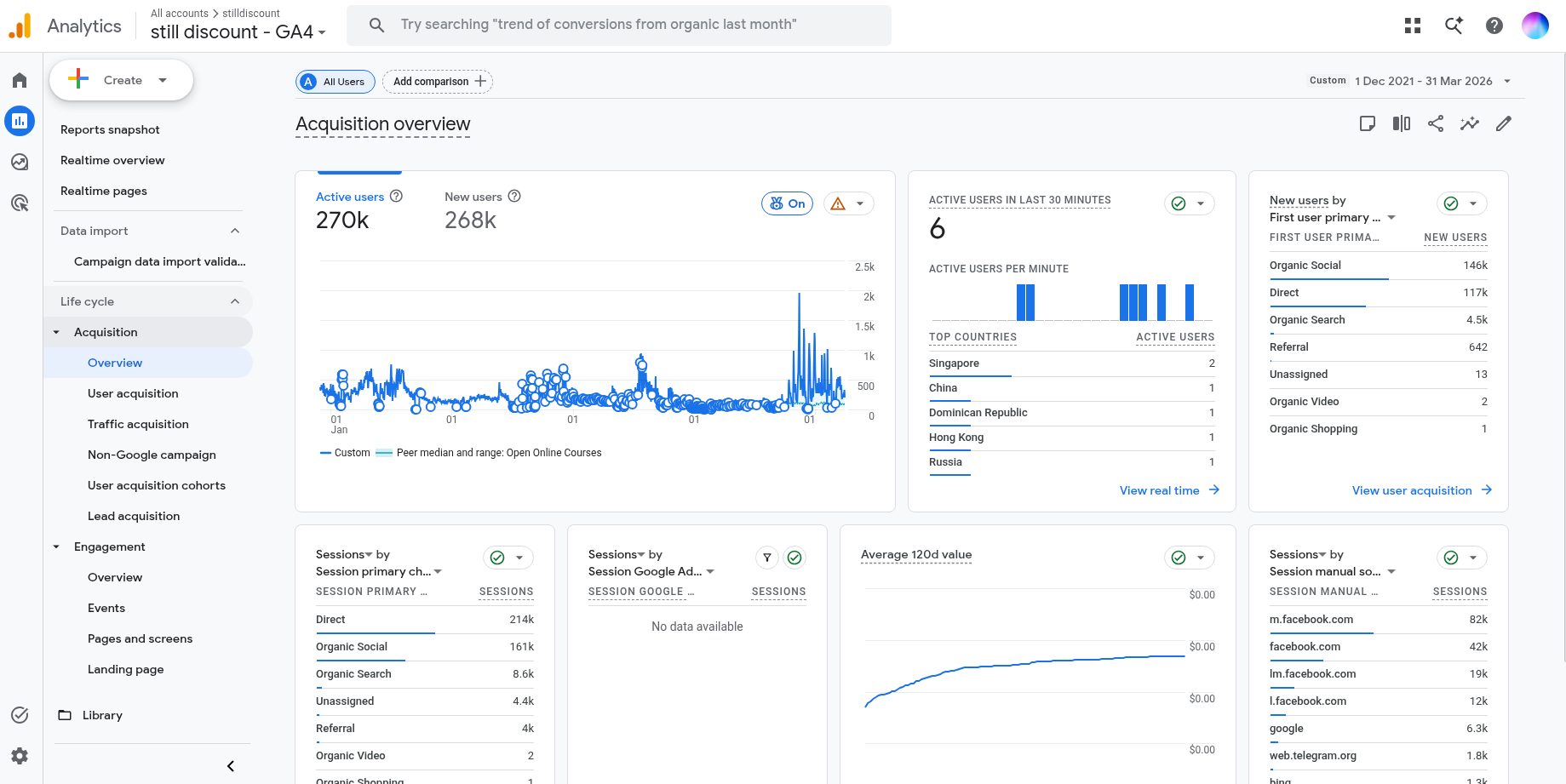The height and width of the screenshot is (784, 1566).
Task: Toggle the benchmarking On button
Action: coord(788,203)
